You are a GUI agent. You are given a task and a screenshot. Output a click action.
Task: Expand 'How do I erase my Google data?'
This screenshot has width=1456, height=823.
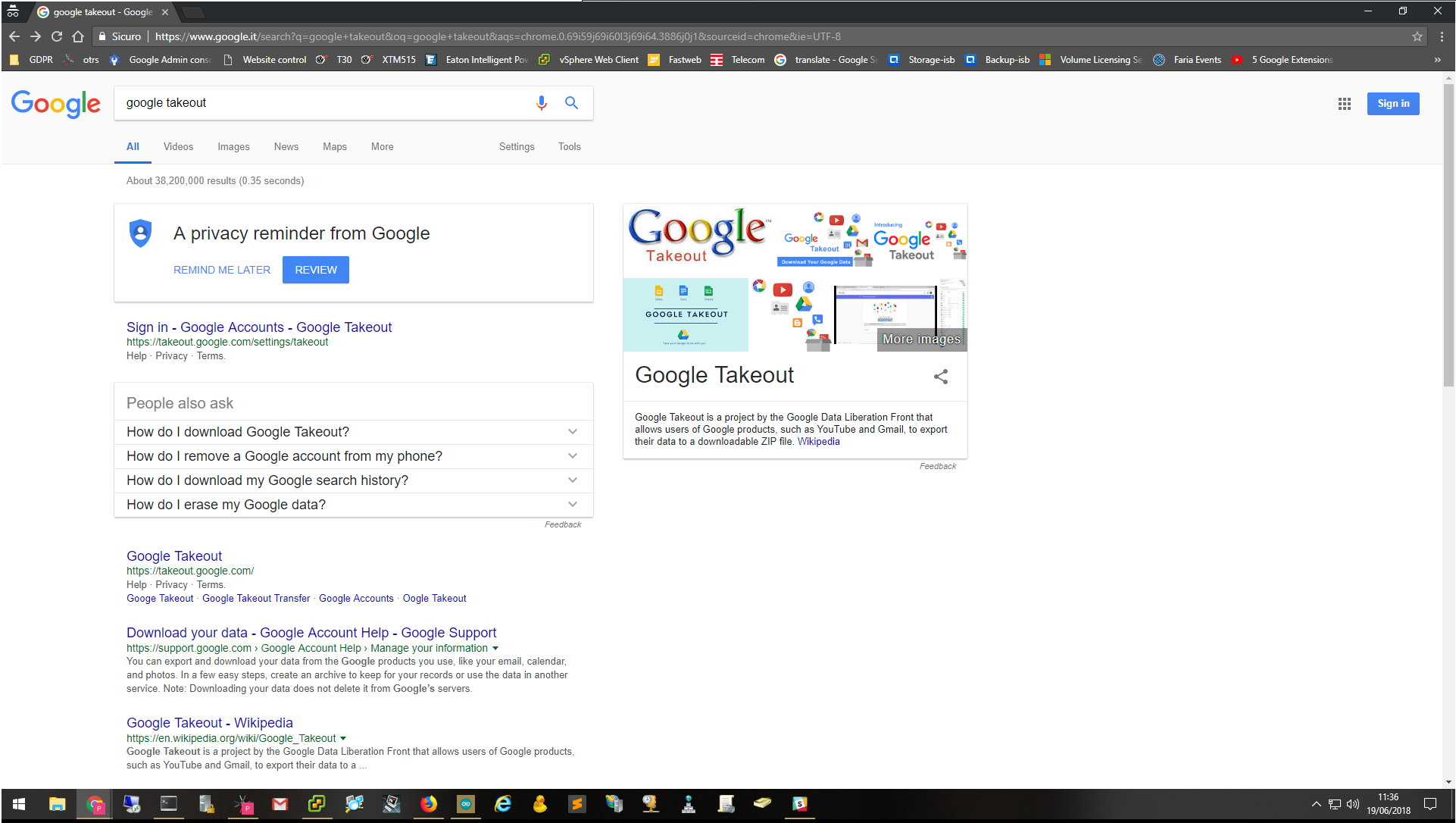pyautogui.click(x=354, y=505)
